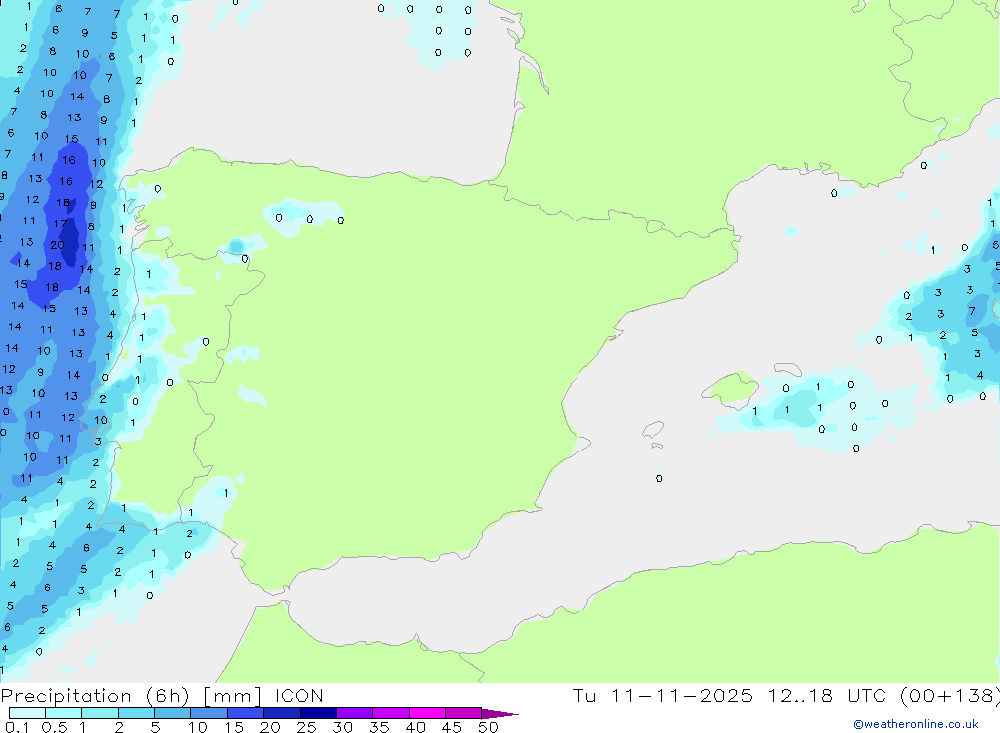
Task: Click the '[mm]' unit label
Action: coord(232,696)
